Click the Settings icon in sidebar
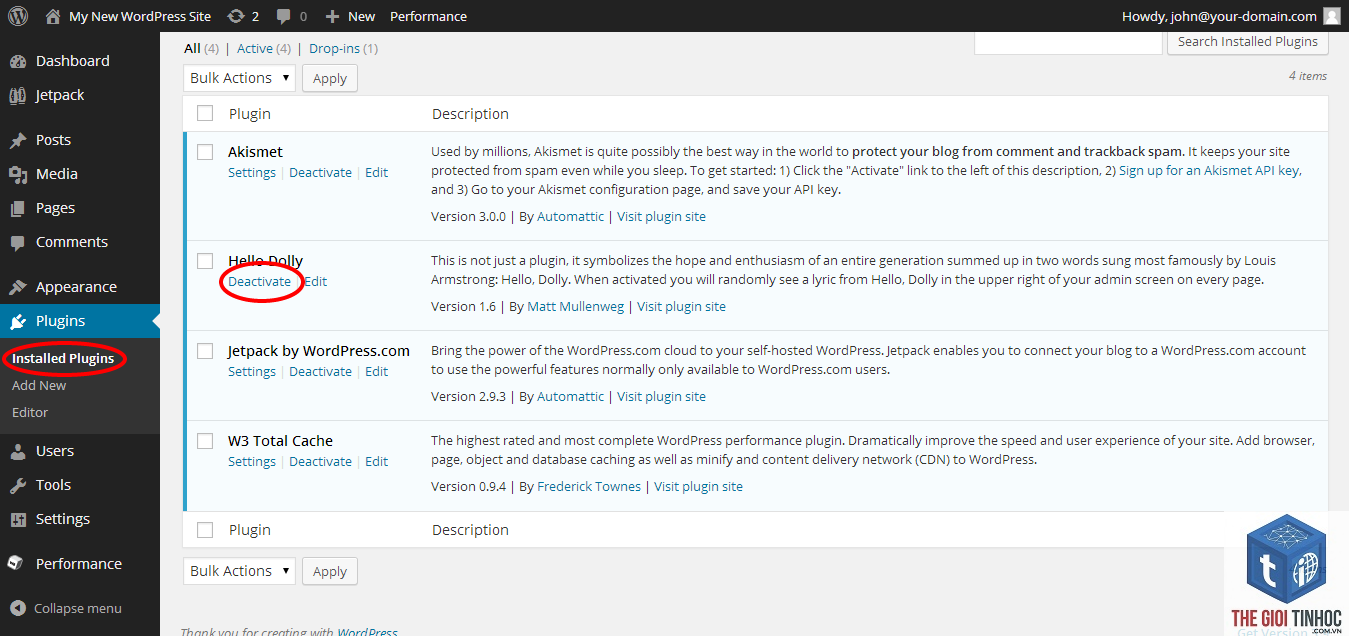 tap(18, 519)
